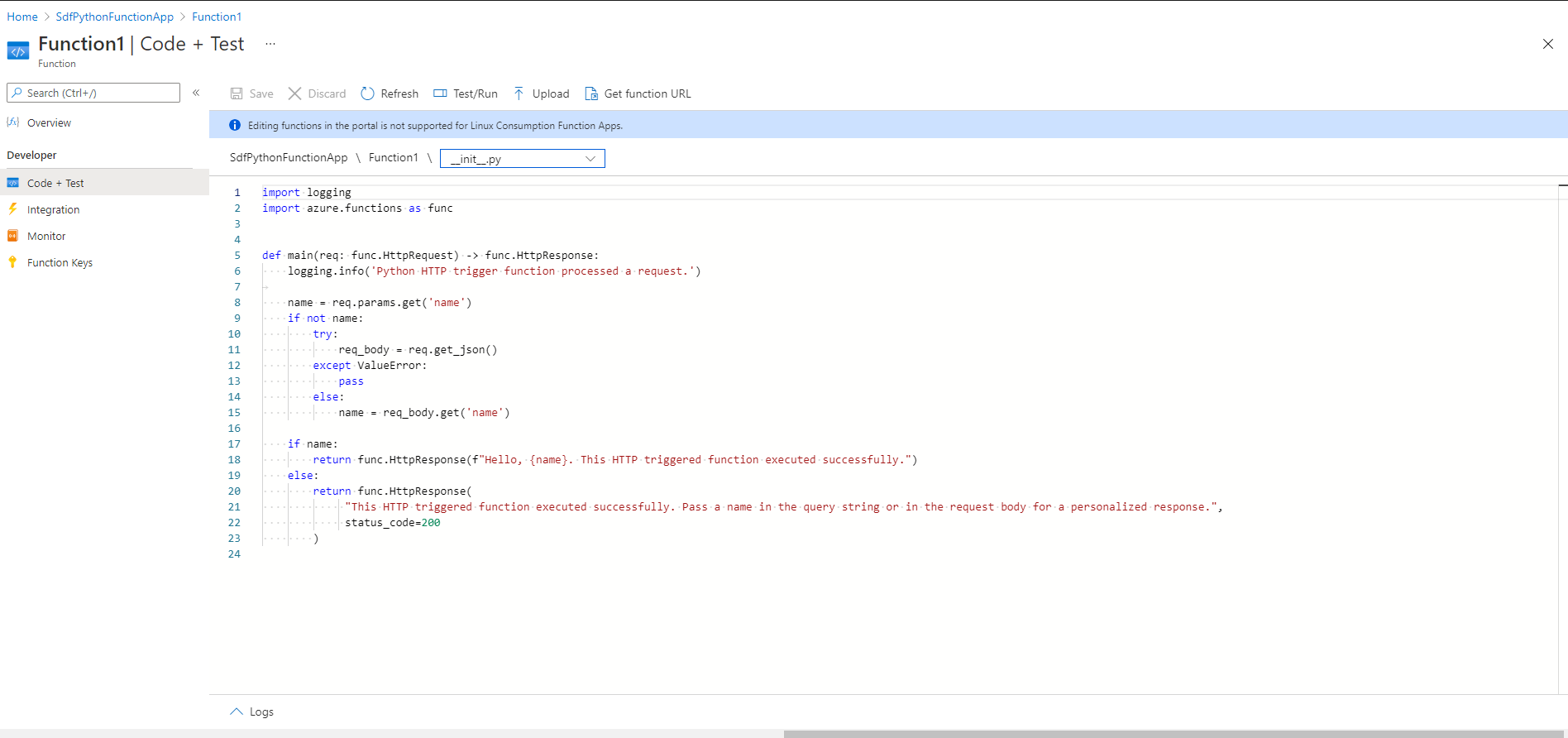Image resolution: width=1568 pixels, height=738 pixels.
Task: Click the Developer section heading
Action: (31, 155)
